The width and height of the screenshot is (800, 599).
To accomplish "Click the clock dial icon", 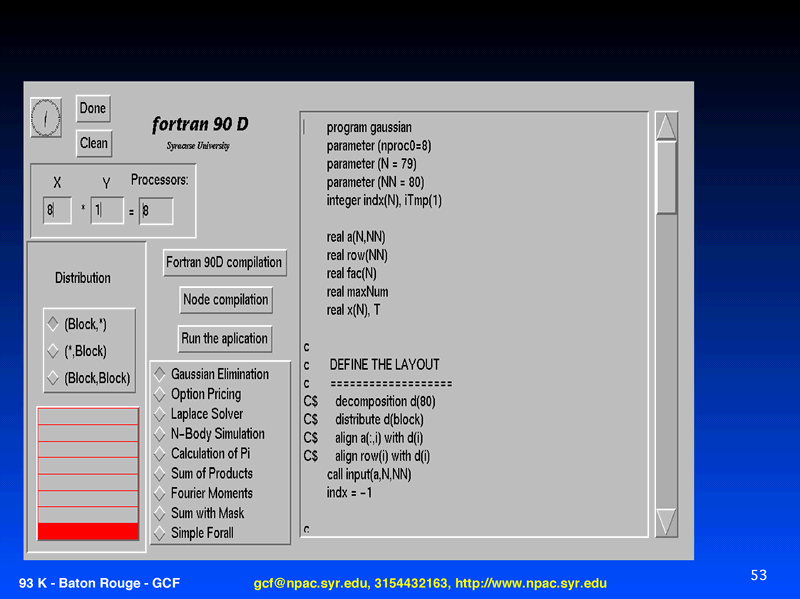I will 46,118.
